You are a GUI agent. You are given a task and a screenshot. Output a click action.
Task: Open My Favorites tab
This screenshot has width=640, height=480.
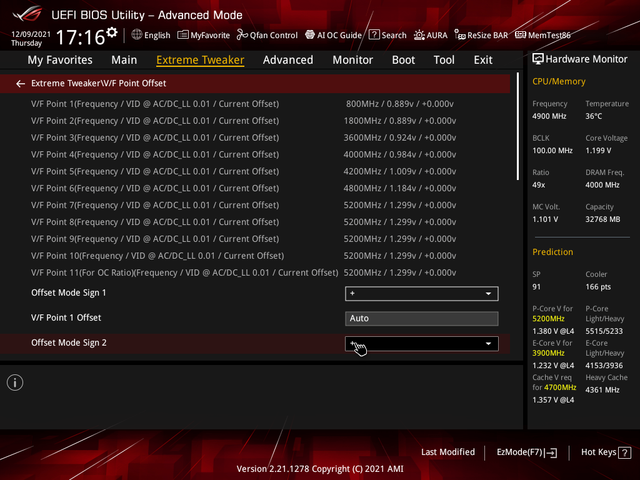pos(60,60)
